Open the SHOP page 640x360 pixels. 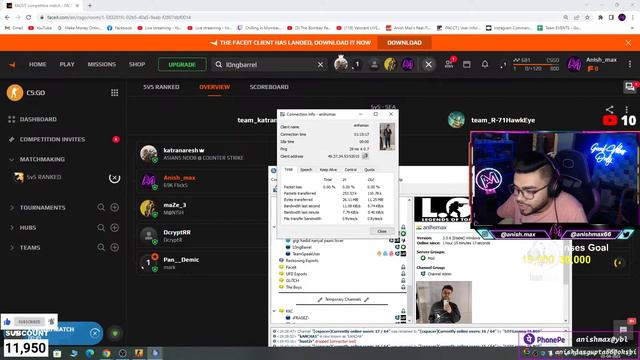[x=137, y=64]
